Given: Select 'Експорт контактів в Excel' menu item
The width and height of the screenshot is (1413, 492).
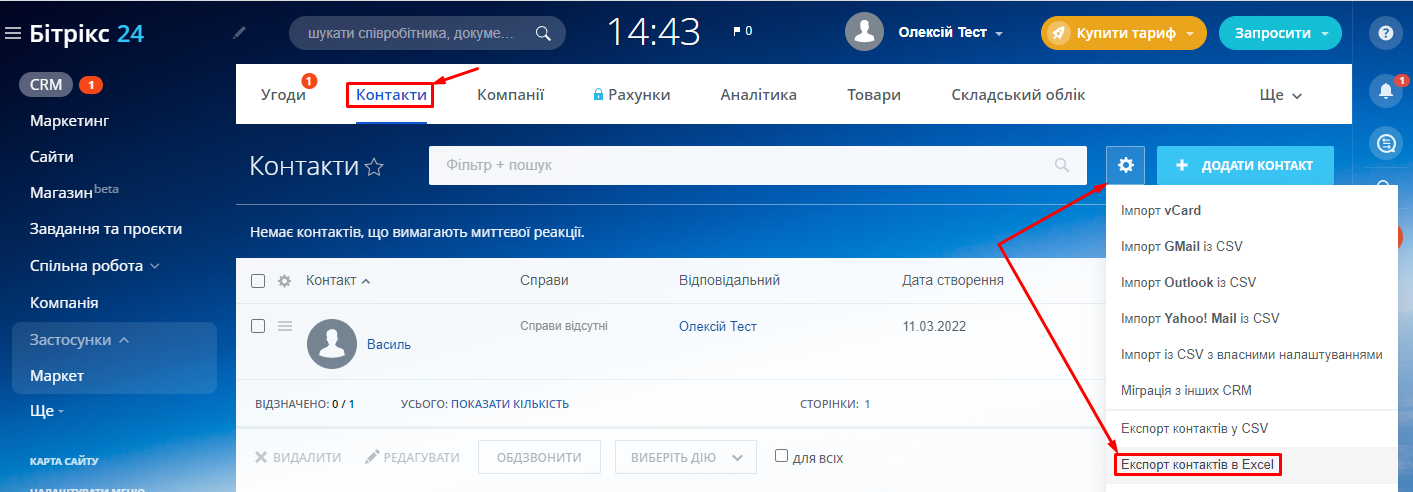Looking at the screenshot, I should 1196,465.
